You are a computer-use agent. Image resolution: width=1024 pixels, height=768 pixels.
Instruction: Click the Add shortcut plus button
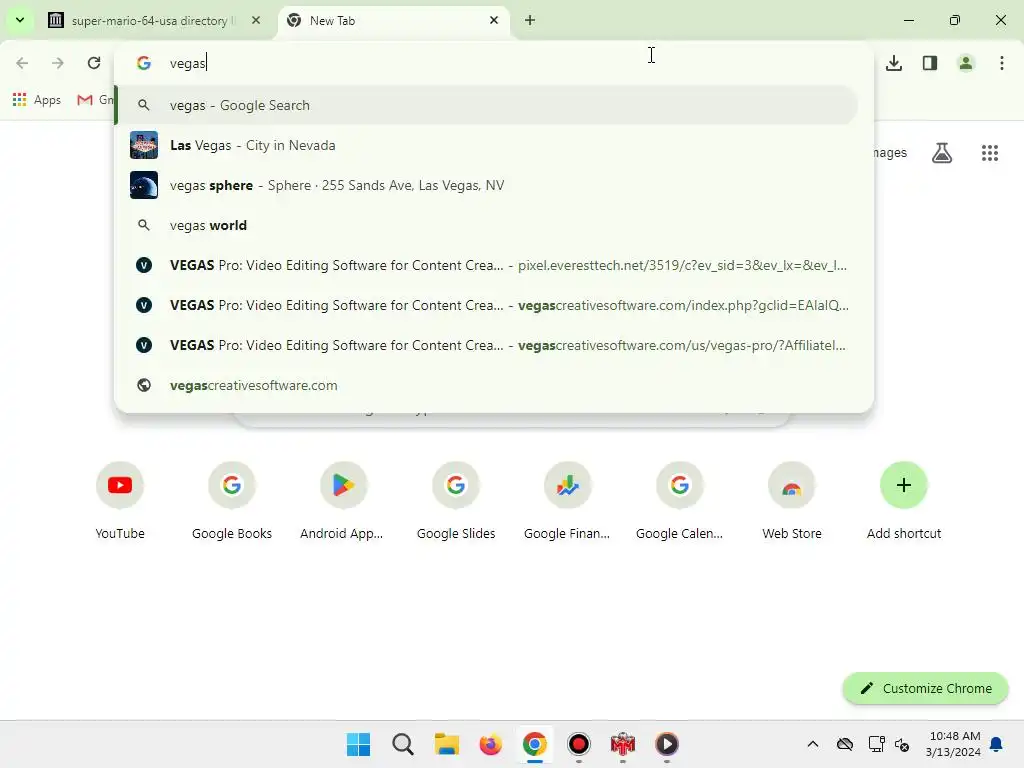(904, 485)
